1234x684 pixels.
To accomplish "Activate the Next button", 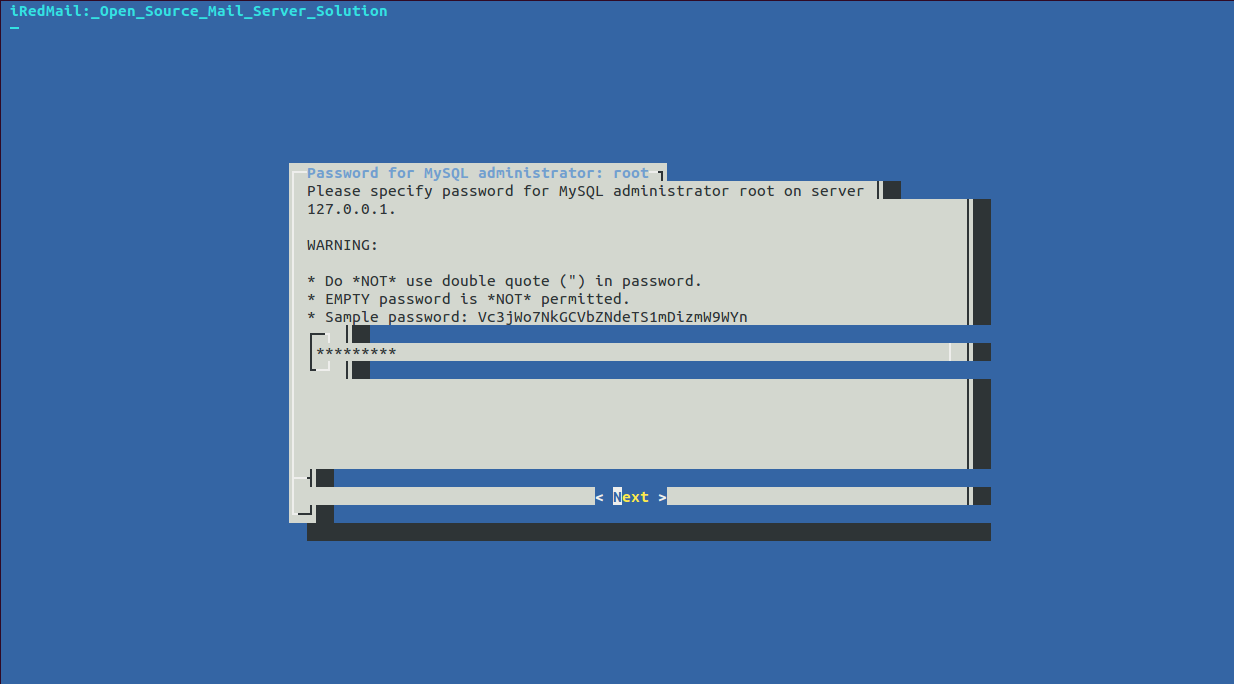I will click(x=631, y=497).
